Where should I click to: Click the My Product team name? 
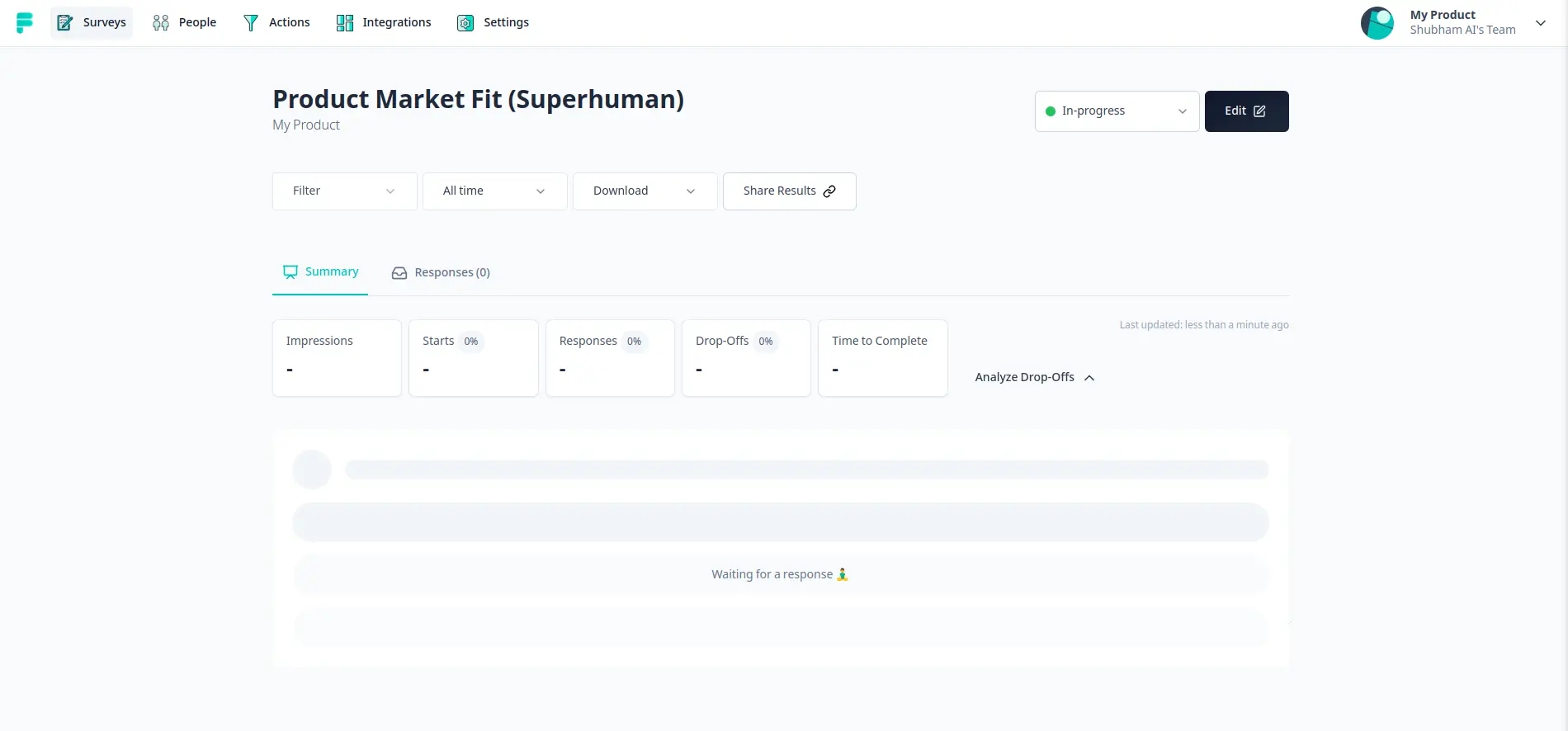point(1443,15)
